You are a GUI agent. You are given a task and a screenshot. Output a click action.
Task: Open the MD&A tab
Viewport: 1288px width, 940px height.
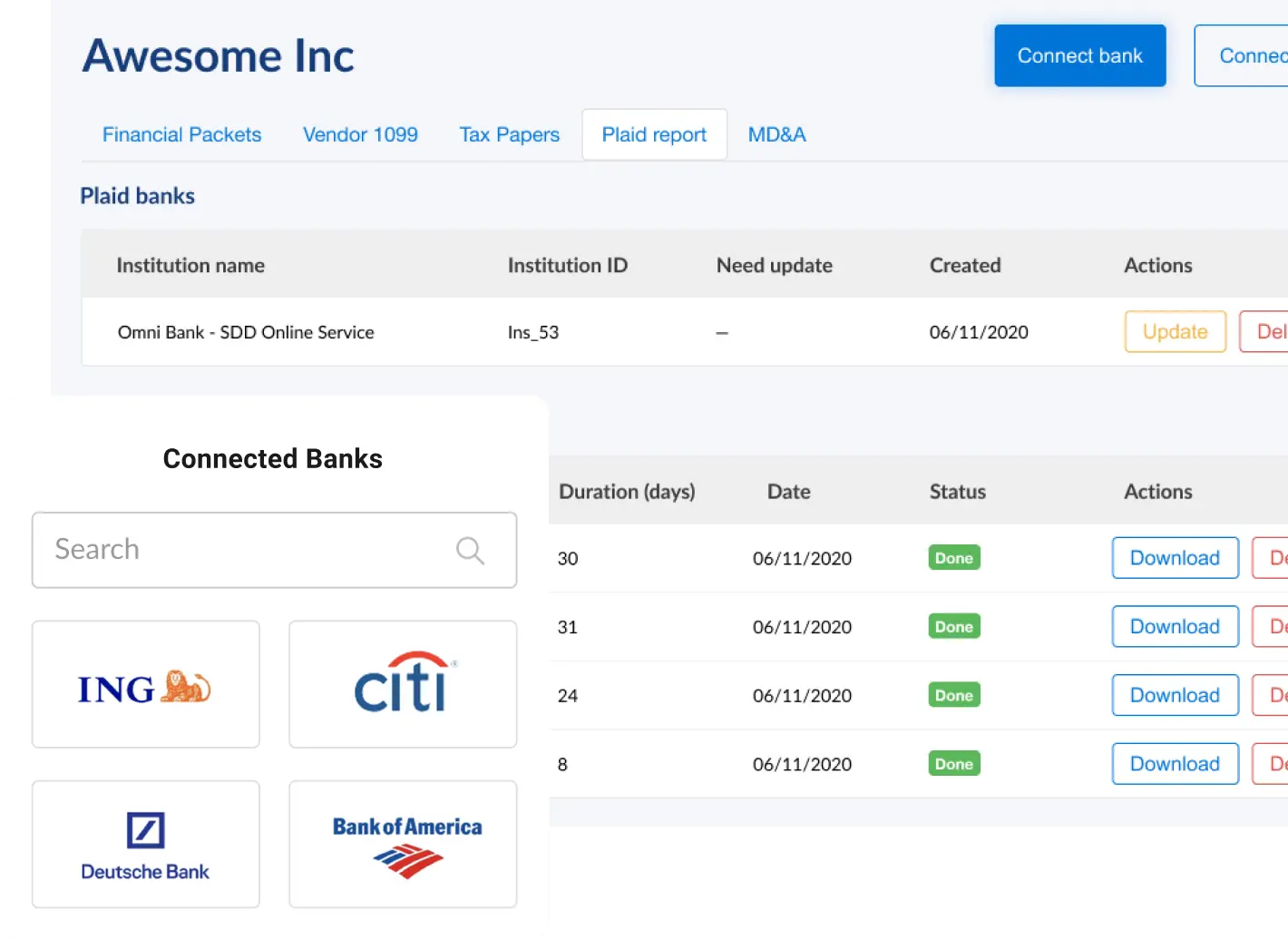776,134
